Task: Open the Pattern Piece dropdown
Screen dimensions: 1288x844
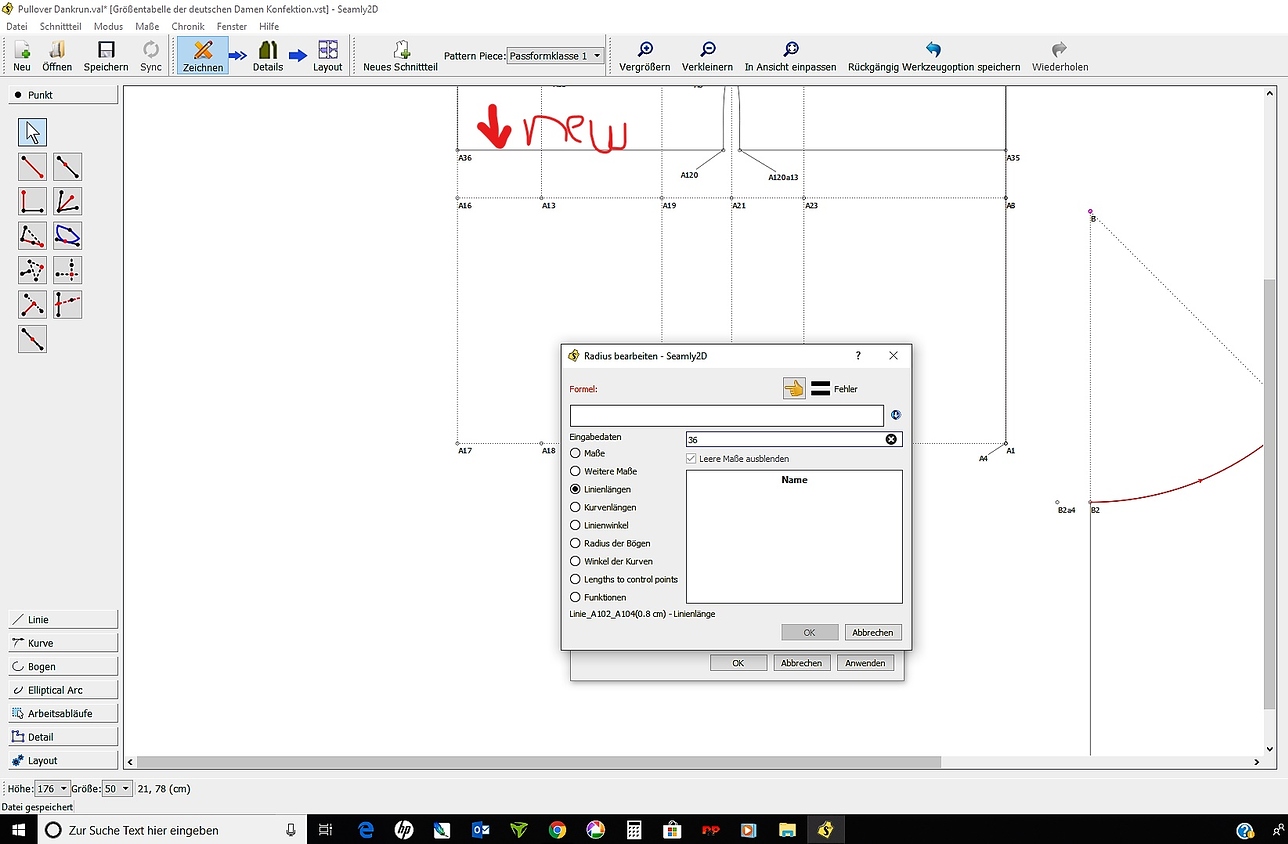Action: tap(554, 56)
